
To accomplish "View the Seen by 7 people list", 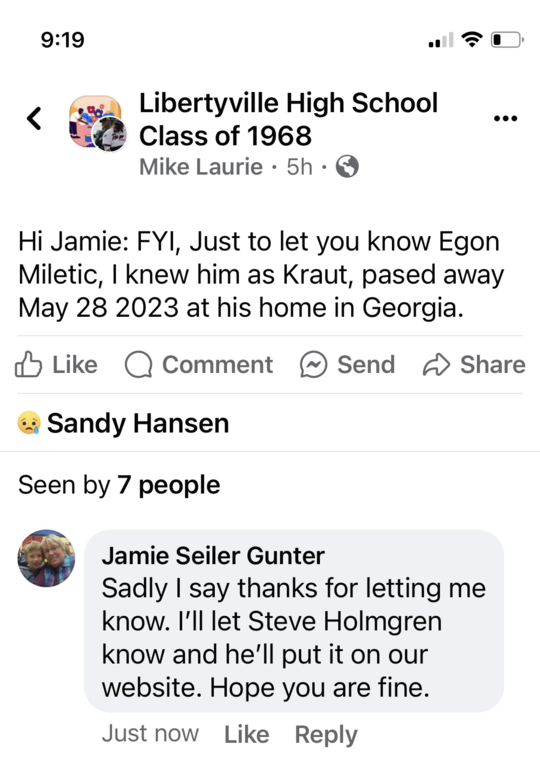I will (x=119, y=485).
